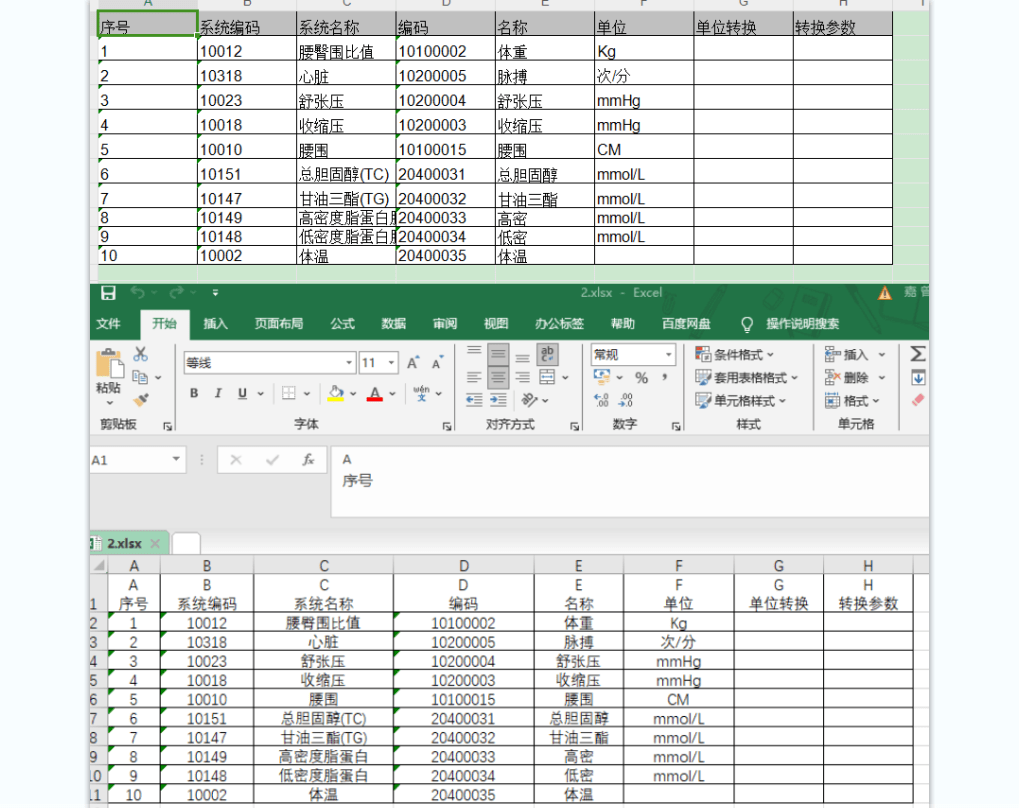Viewport: 1019px width, 808px height.
Task: Click the AutoSum Σ icon
Action: pyautogui.click(x=917, y=353)
